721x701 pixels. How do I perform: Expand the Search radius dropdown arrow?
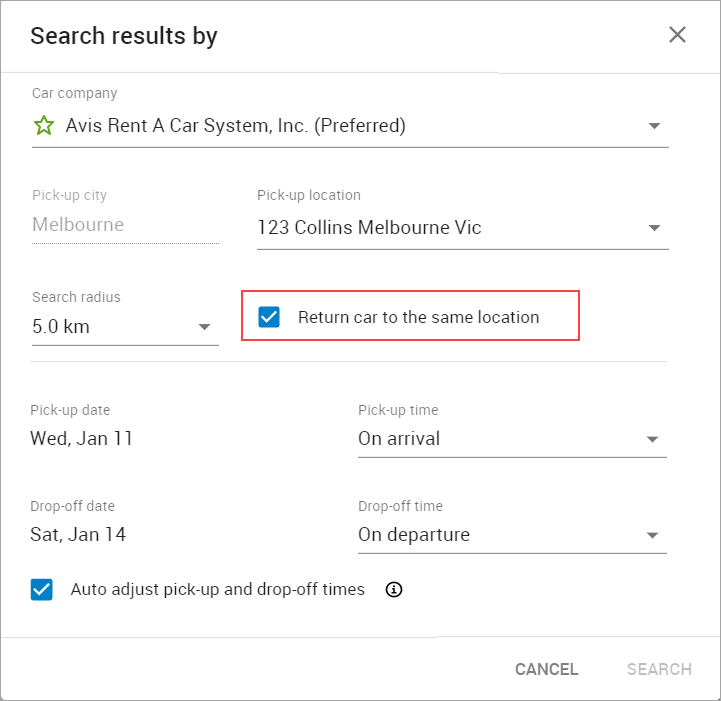204,327
